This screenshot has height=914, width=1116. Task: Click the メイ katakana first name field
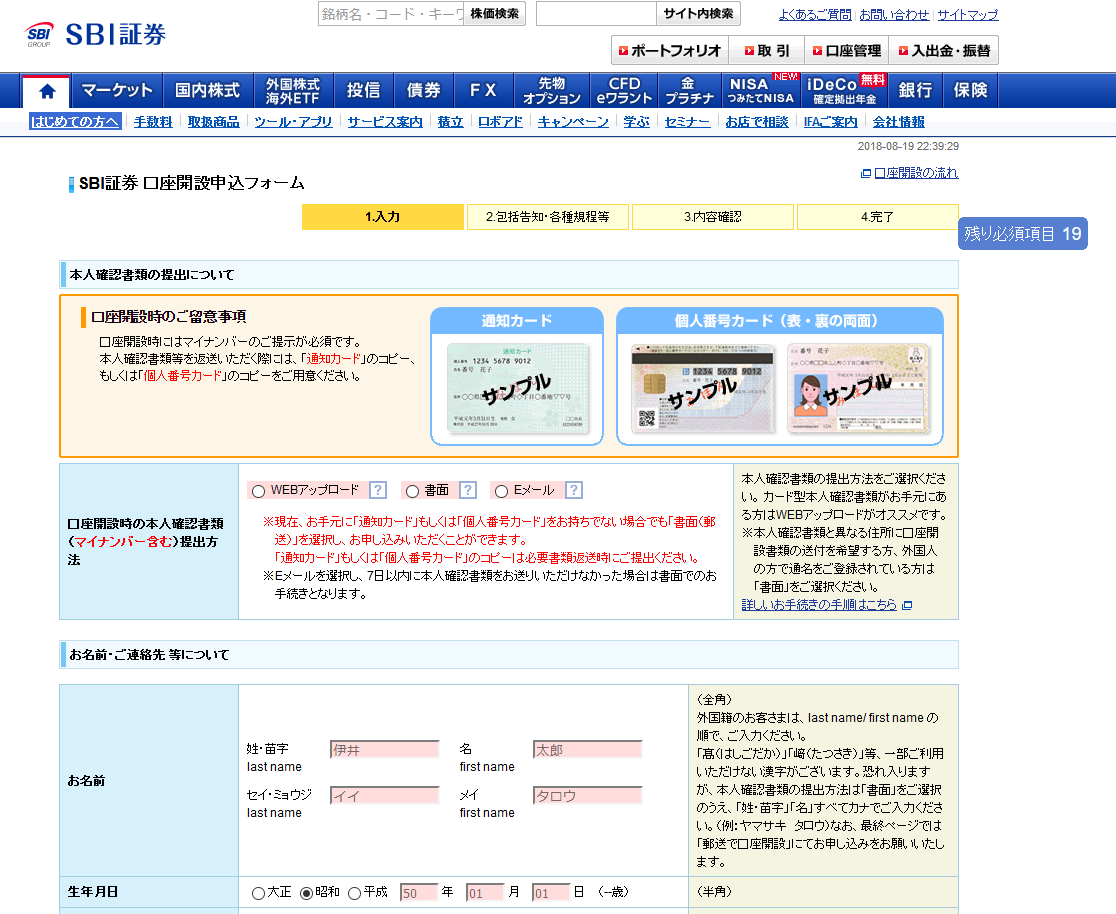(x=588, y=795)
